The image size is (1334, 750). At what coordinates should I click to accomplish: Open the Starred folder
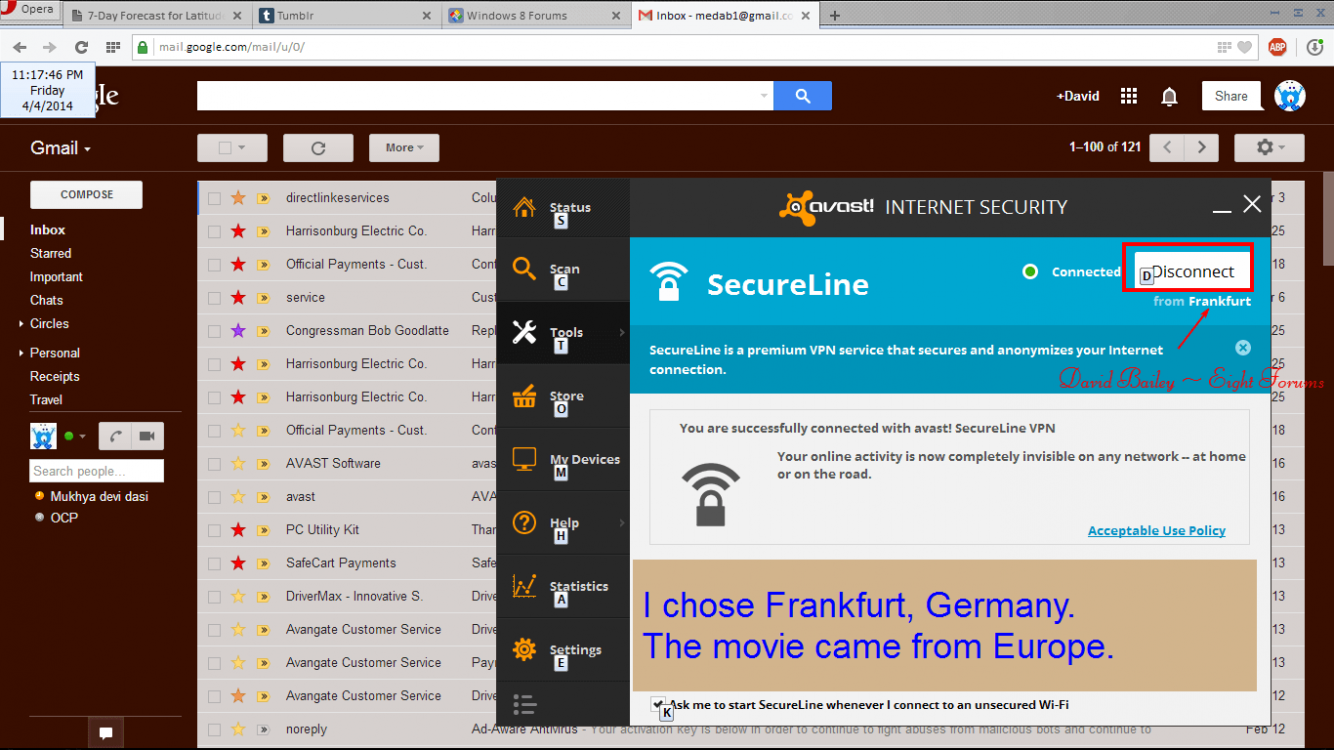(51, 254)
